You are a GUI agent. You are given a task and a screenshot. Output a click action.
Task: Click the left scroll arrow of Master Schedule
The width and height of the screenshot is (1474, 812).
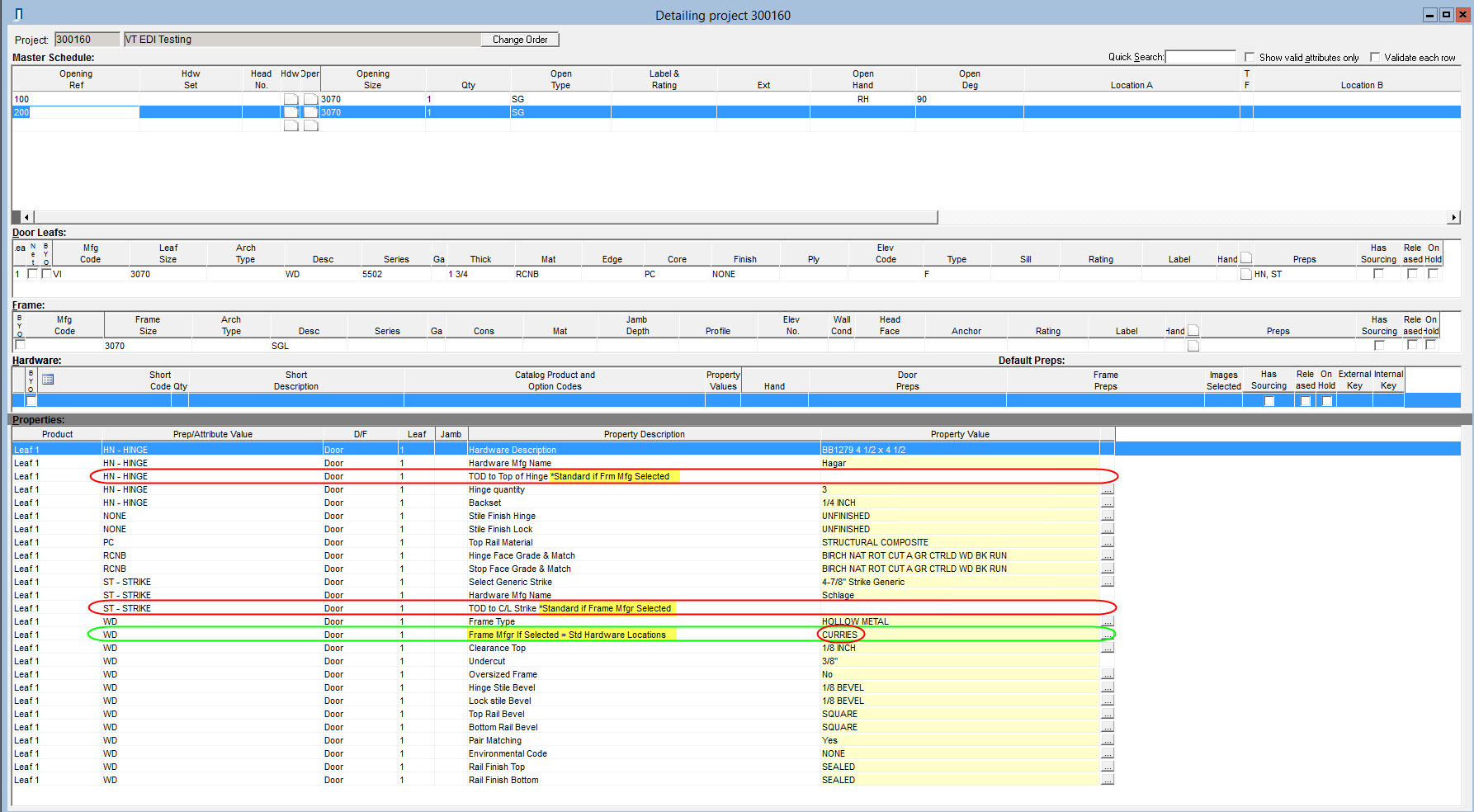point(26,218)
